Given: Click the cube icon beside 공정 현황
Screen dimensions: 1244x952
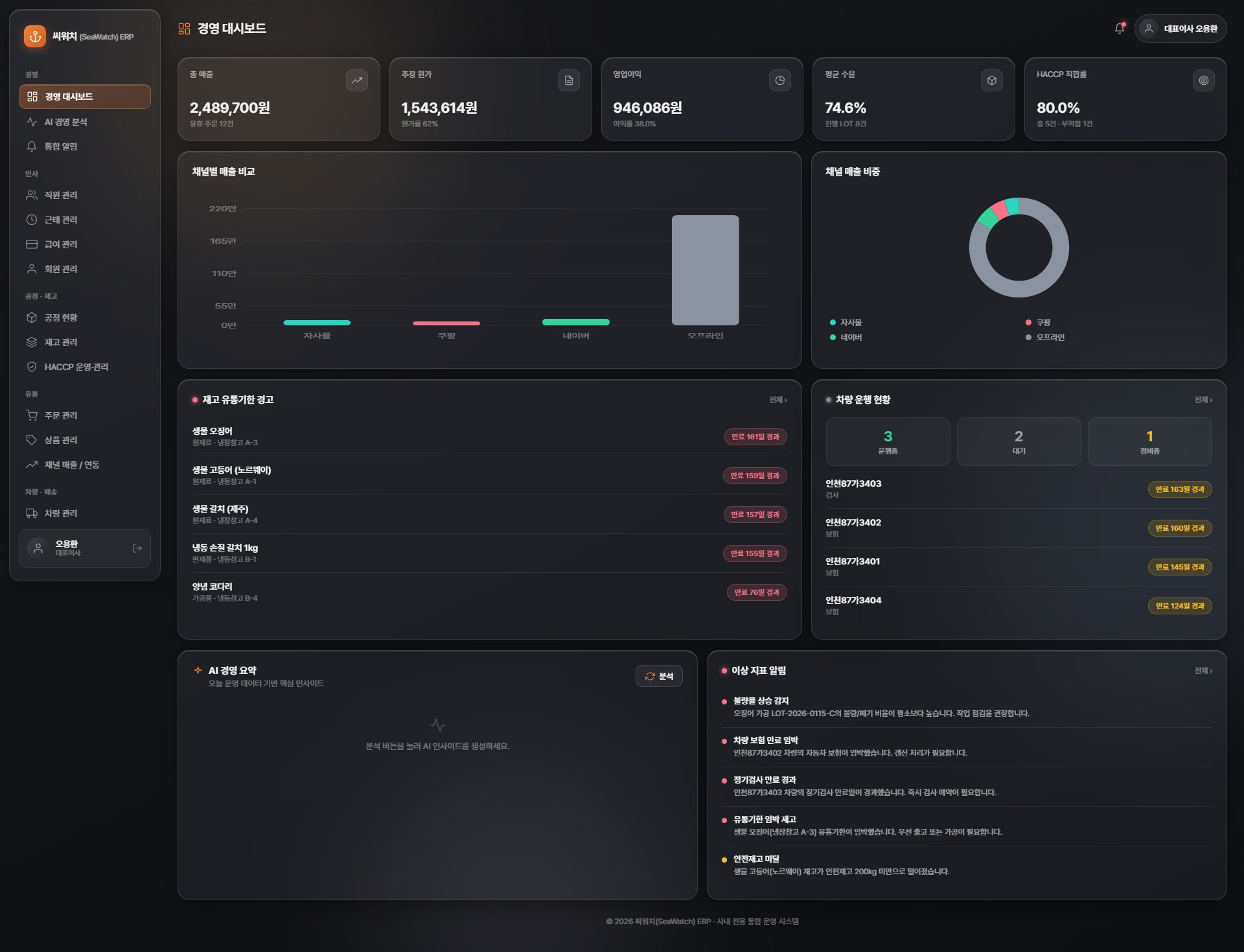Looking at the screenshot, I should click(31, 318).
